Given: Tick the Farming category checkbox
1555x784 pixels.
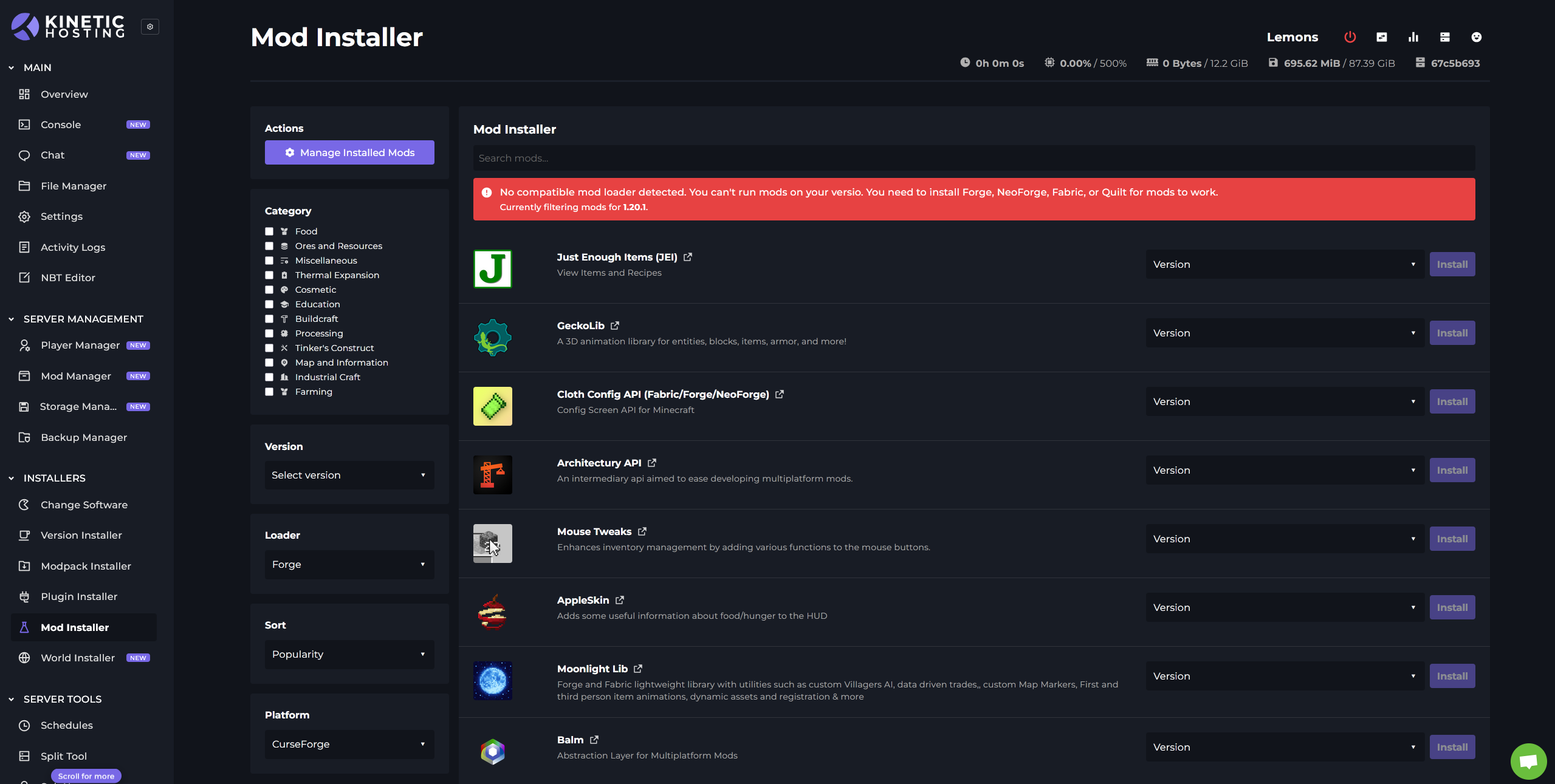Looking at the screenshot, I should [269, 392].
